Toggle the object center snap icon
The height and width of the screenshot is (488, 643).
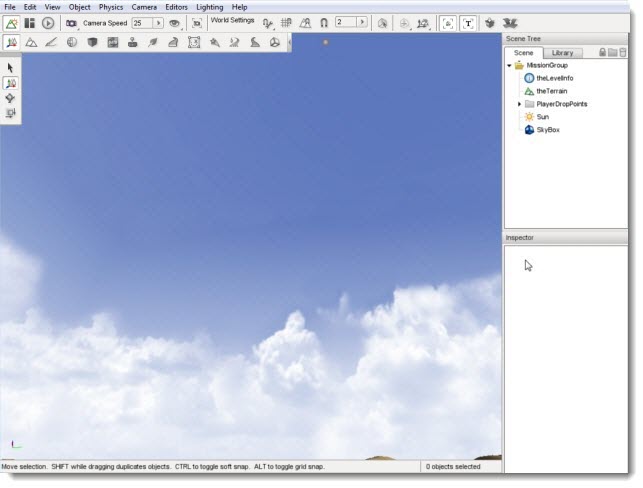click(268, 24)
